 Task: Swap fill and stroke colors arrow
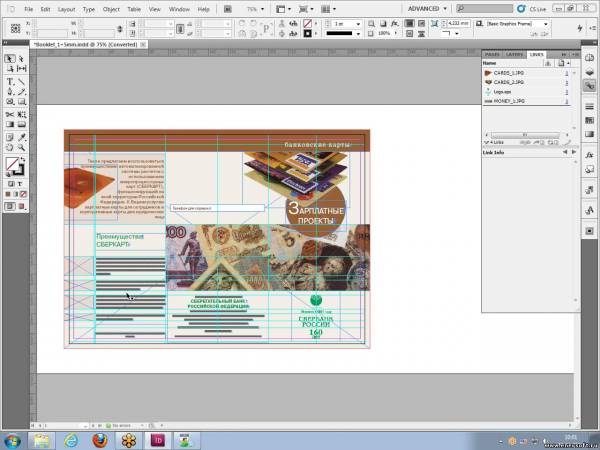click(23, 159)
